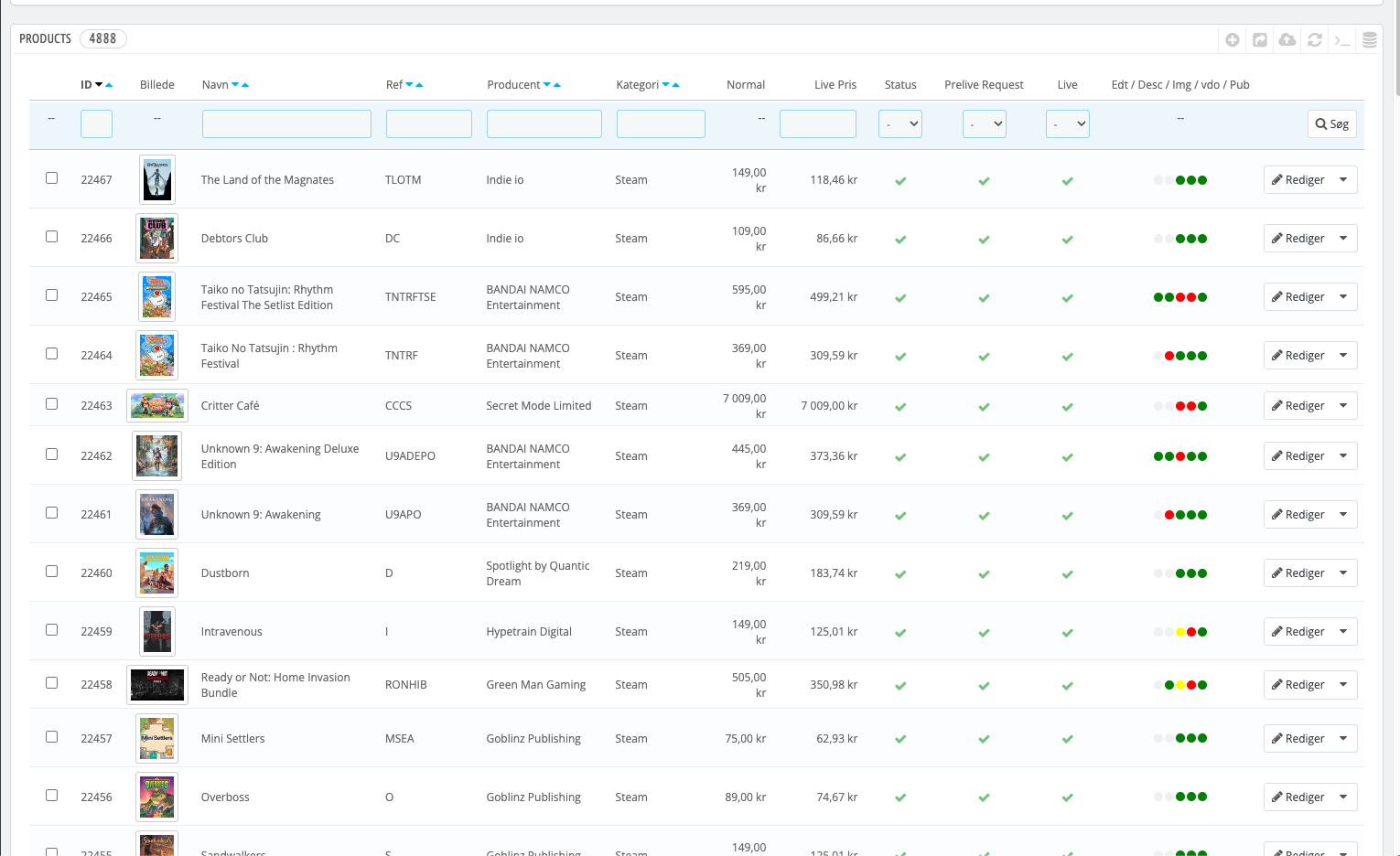
Task: Click the refresh list icon
Action: coord(1315,39)
